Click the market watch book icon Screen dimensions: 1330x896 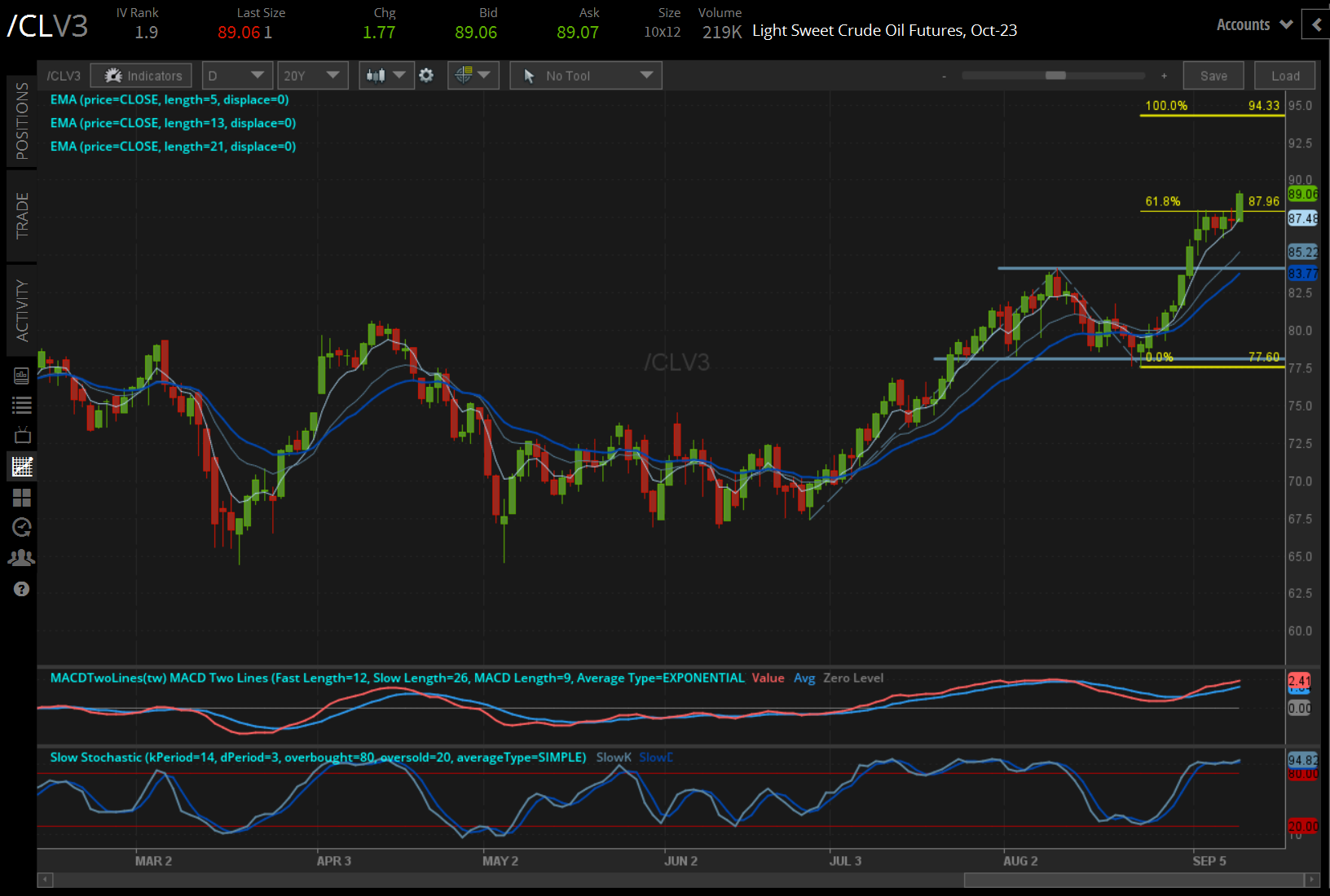21,375
